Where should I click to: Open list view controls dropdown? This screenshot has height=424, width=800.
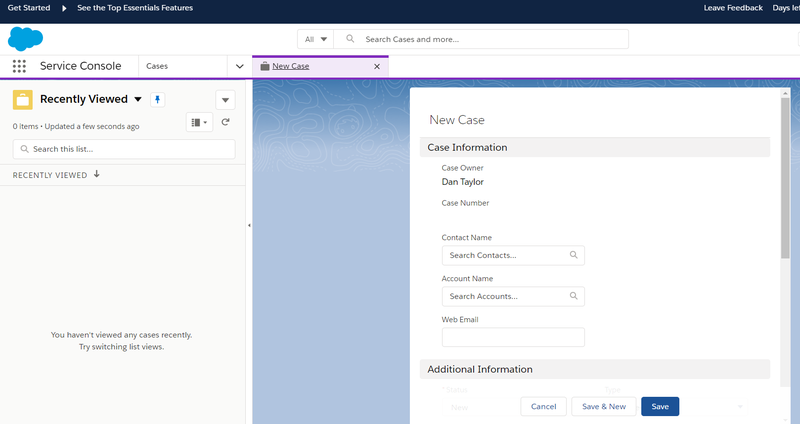click(x=225, y=100)
